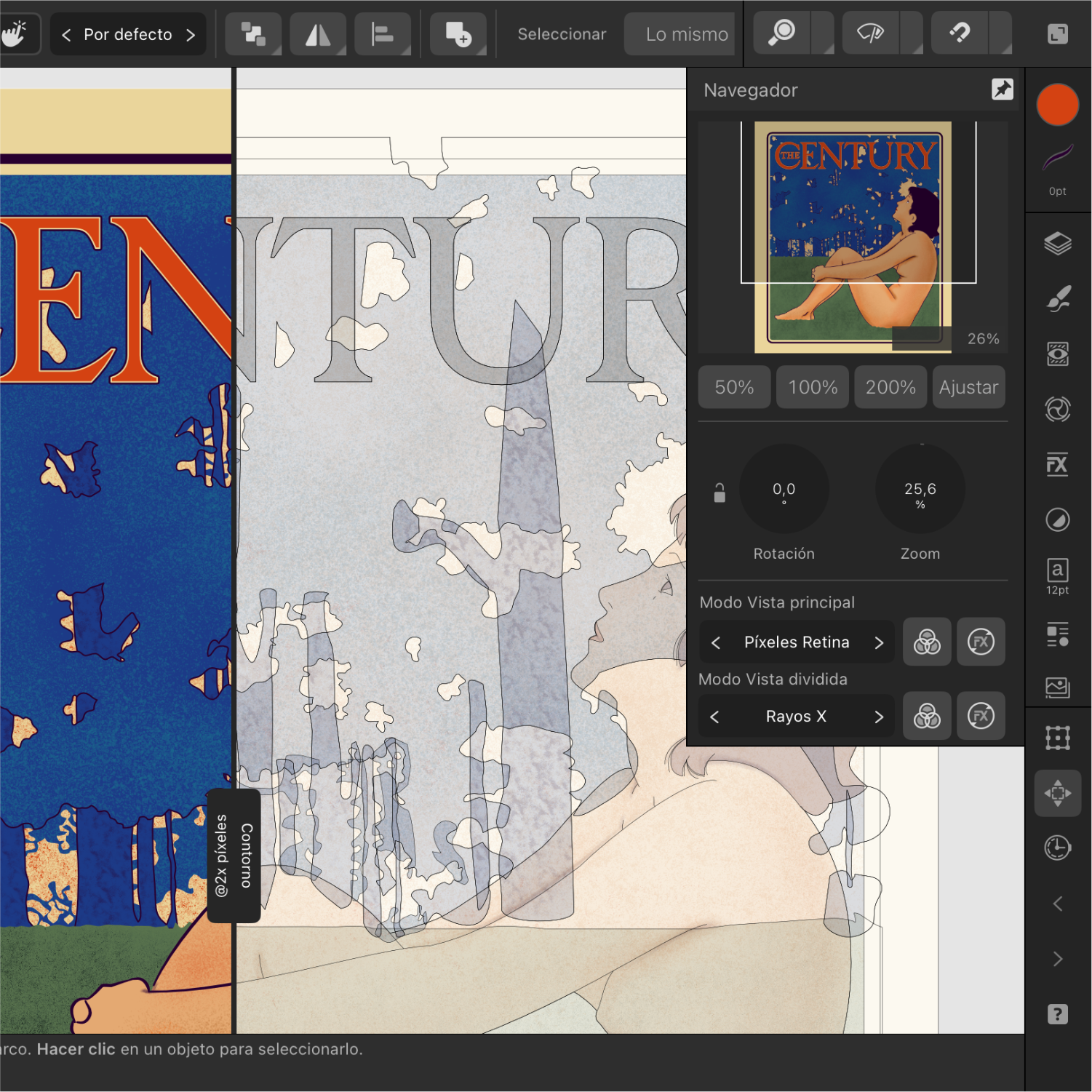Open the History studio clock icon
1092x1092 pixels.
[x=1057, y=848]
